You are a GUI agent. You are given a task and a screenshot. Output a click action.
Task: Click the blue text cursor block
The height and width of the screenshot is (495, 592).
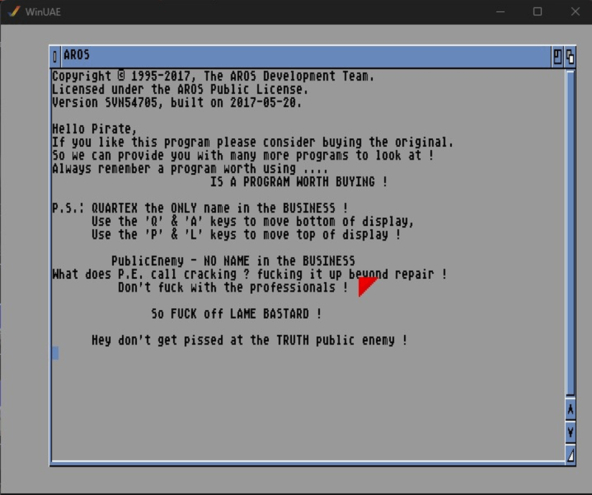pyautogui.click(x=56, y=353)
